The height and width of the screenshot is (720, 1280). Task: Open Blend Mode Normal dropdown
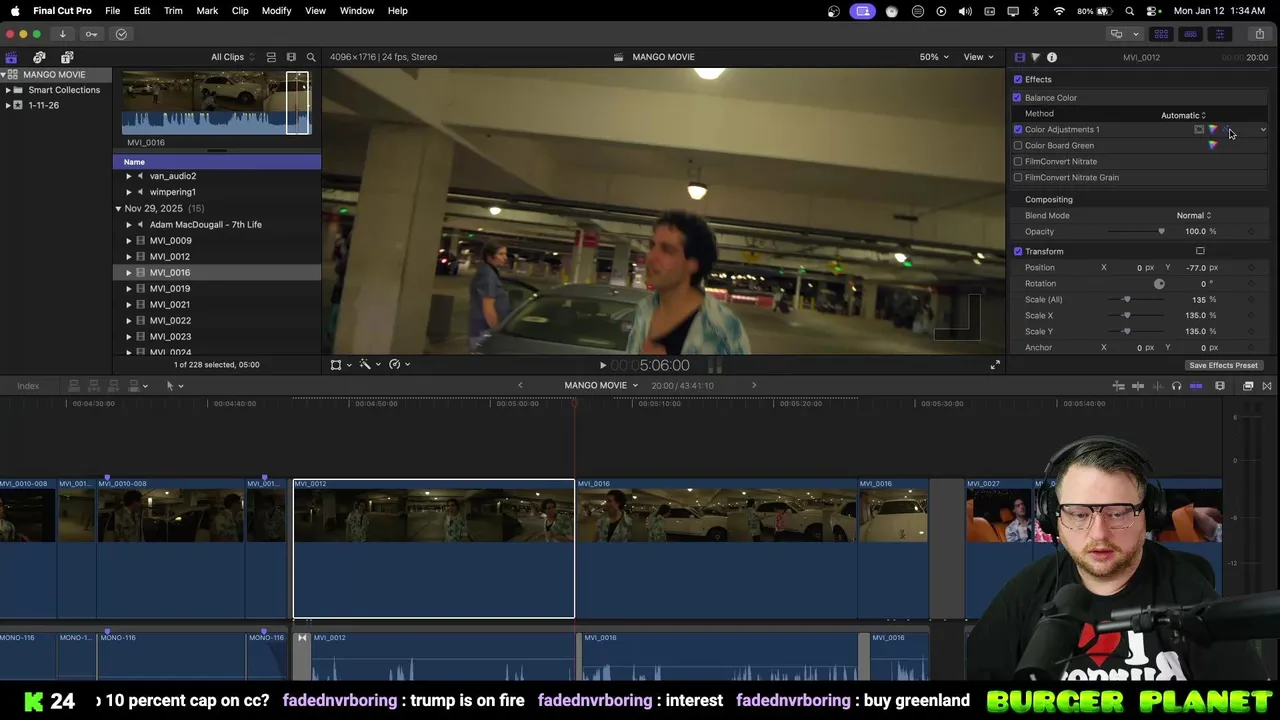point(1193,215)
